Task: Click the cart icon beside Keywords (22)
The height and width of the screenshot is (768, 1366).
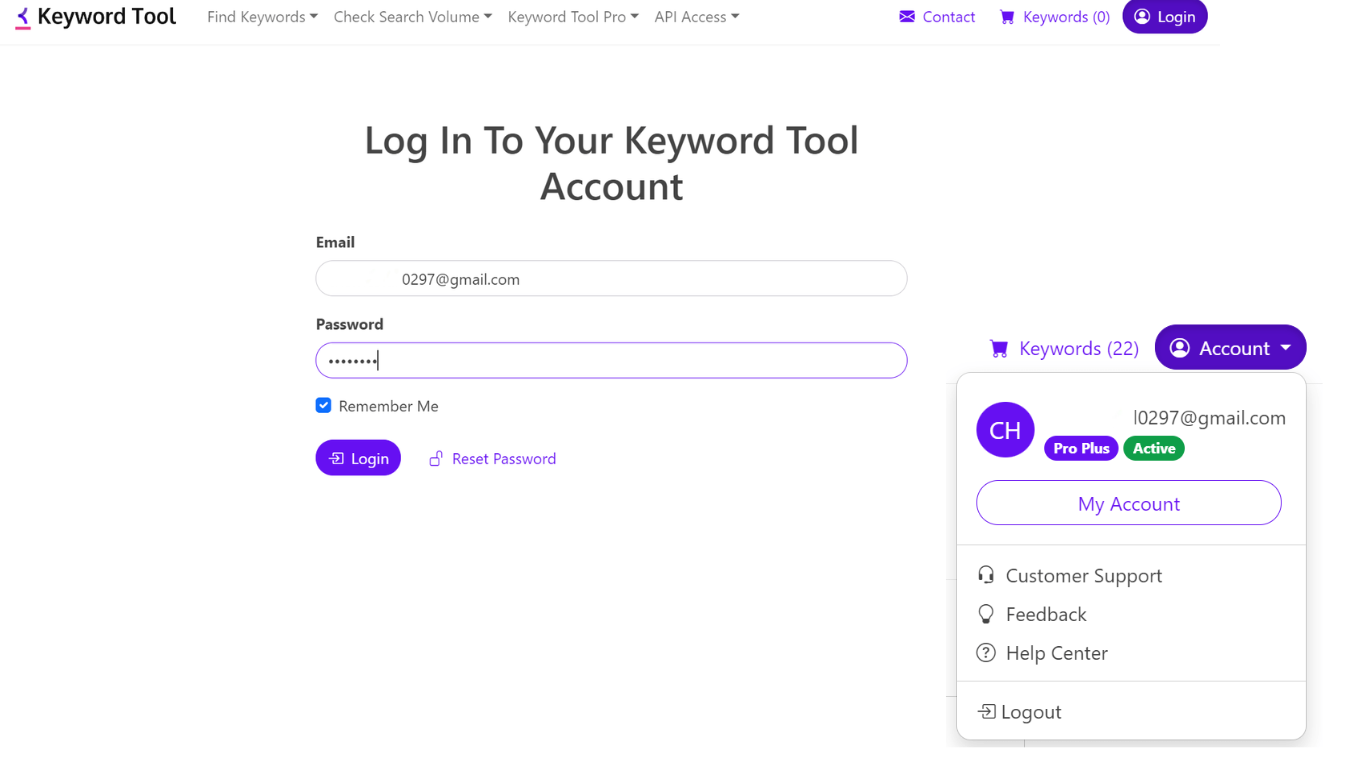Action: coord(999,348)
